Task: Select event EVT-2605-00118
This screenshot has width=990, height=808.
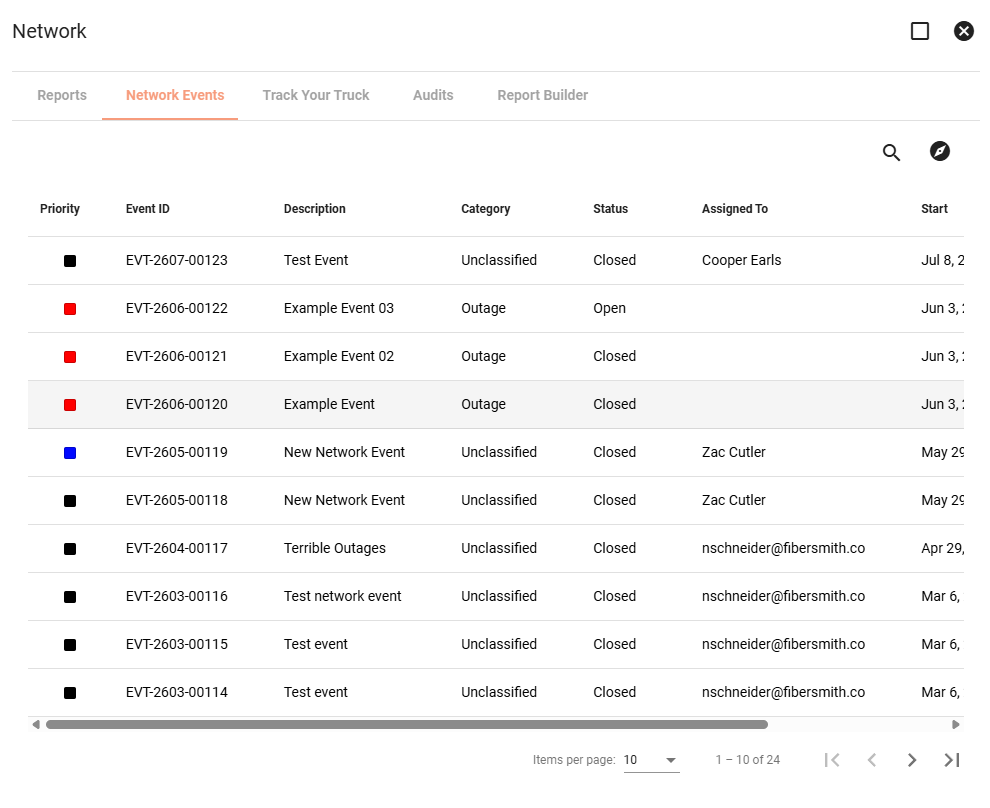Action: 177,500
